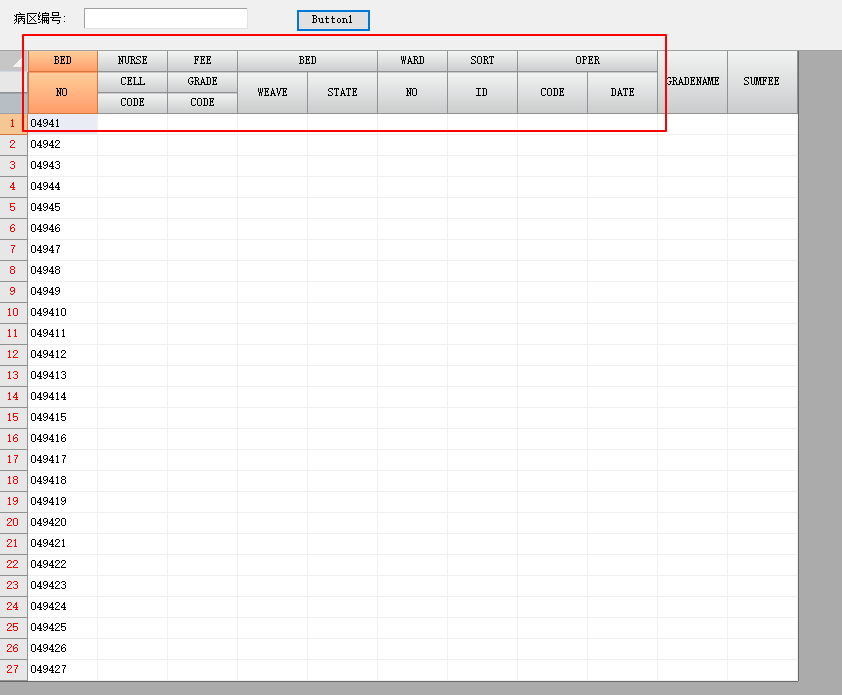842x695 pixels.
Task: Select the cell containing 049423
Action: (62, 585)
